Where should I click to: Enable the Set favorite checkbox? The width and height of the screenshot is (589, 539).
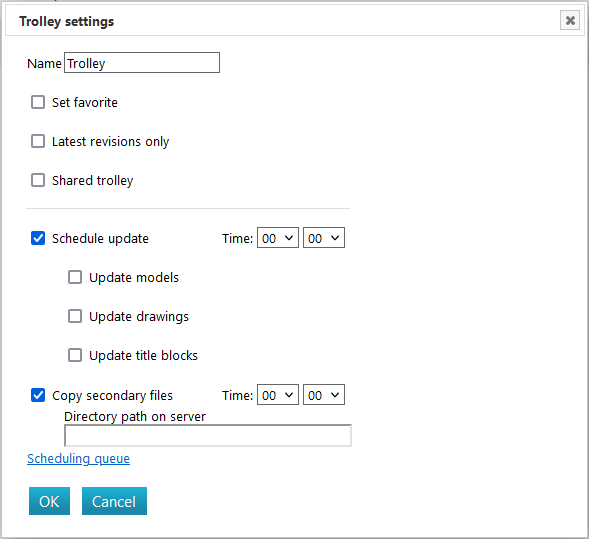(x=38, y=102)
